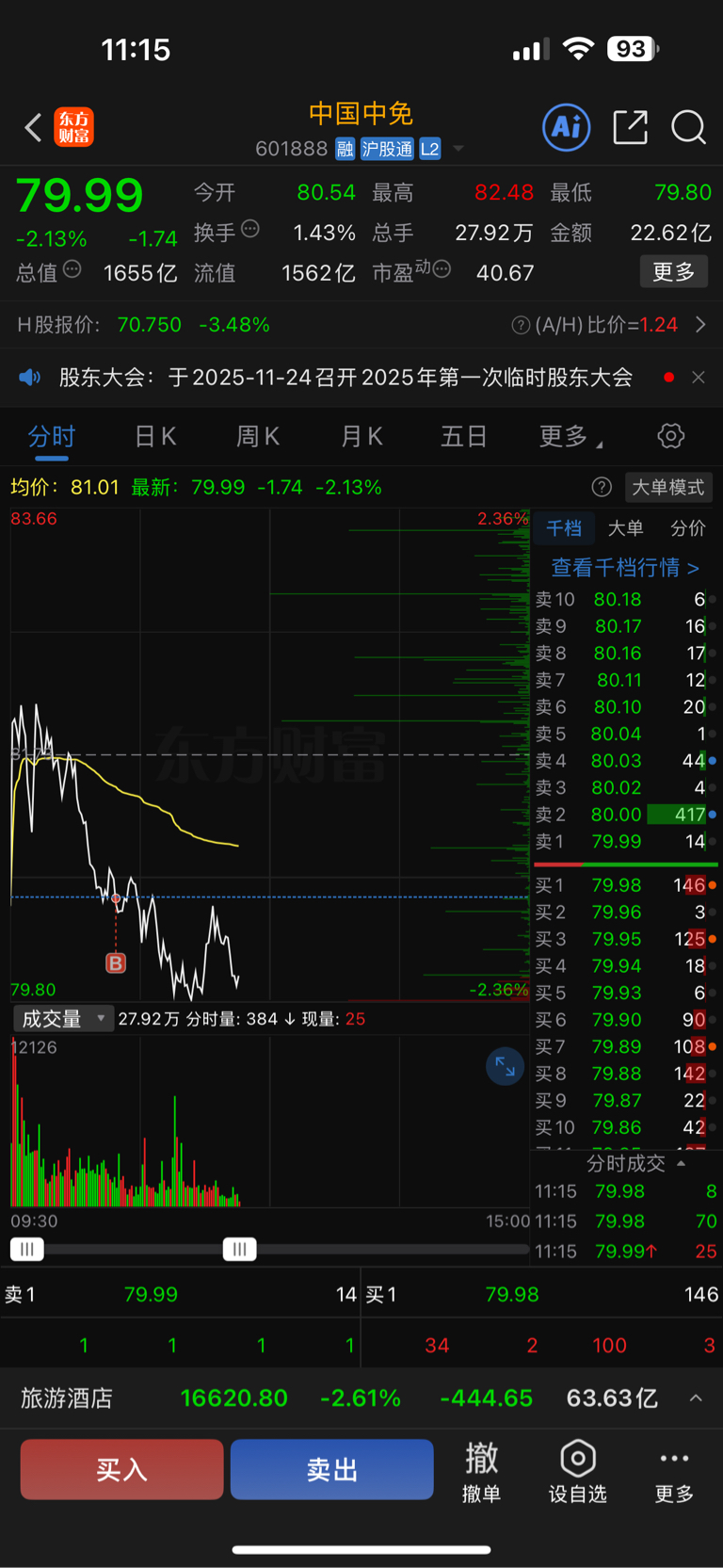
Task: Tap info icon next to 换手
Action: [x=250, y=228]
